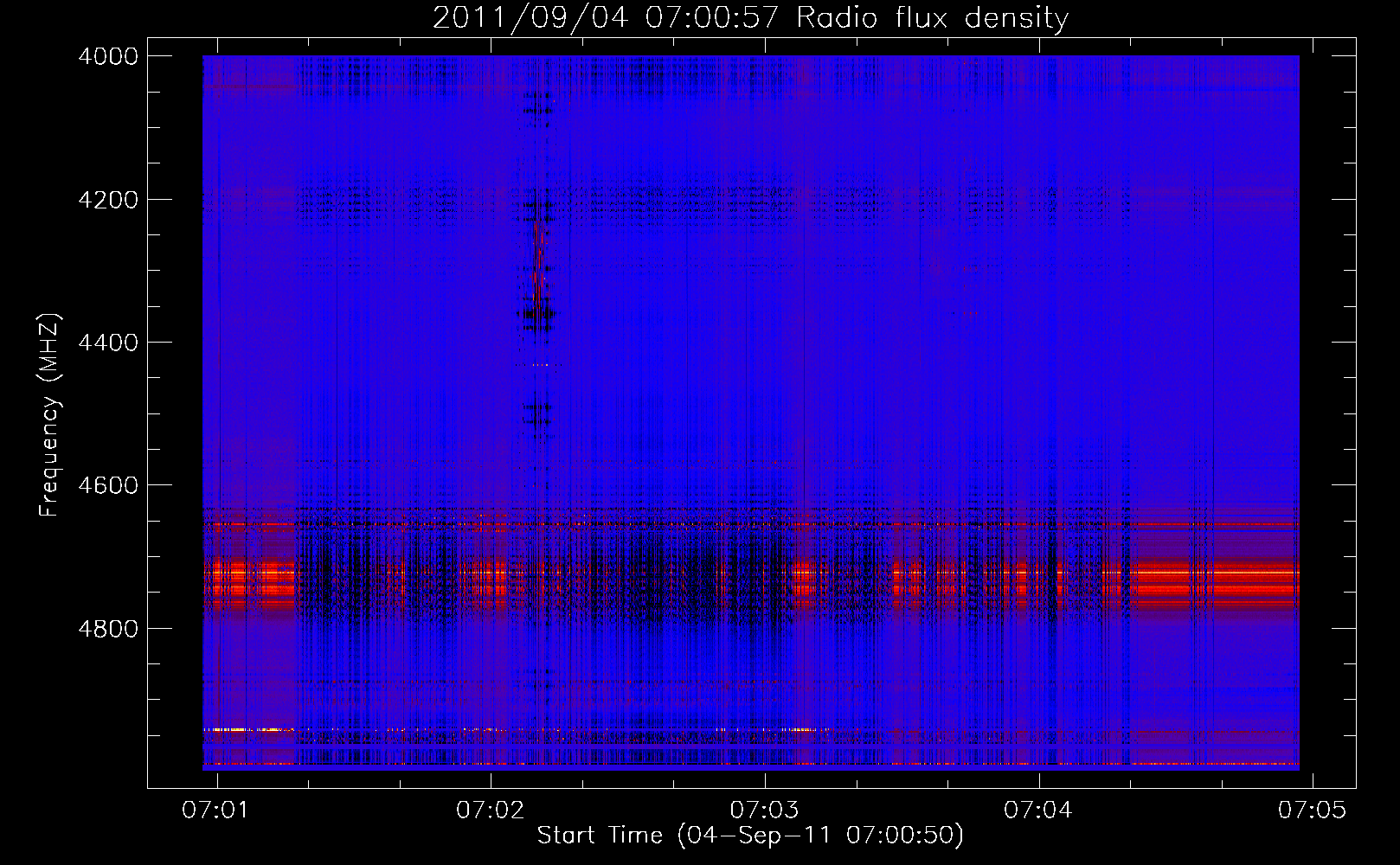Click the 07:01 time tick label

[x=215, y=810]
